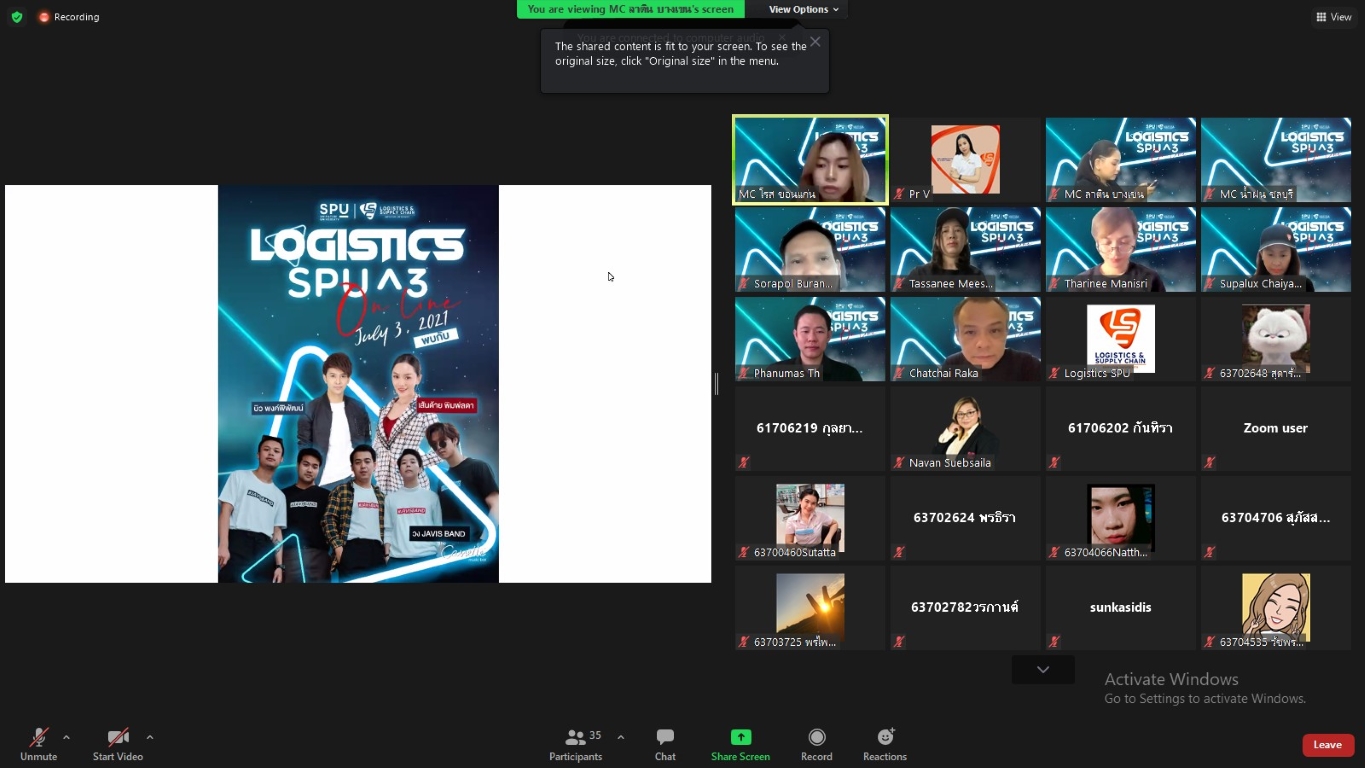The height and width of the screenshot is (768, 1365).
Task: Close the shared content notification
Action: 815,41
